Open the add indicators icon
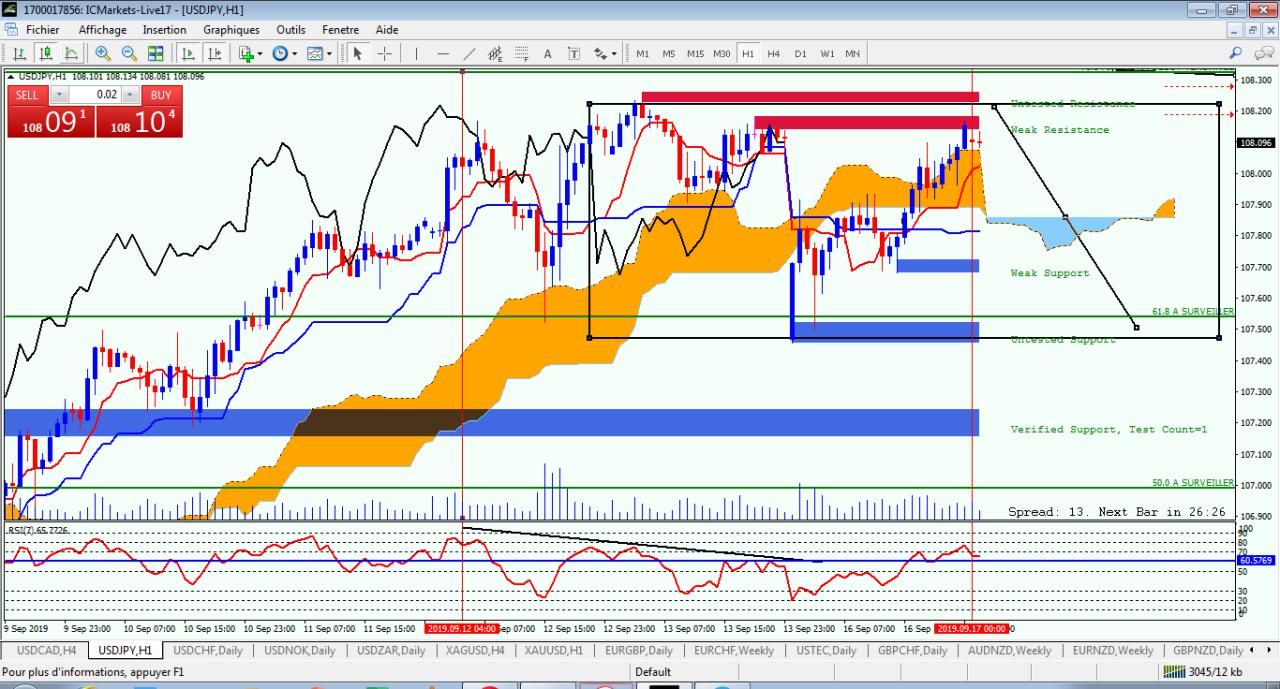 (x=246, y=53)
